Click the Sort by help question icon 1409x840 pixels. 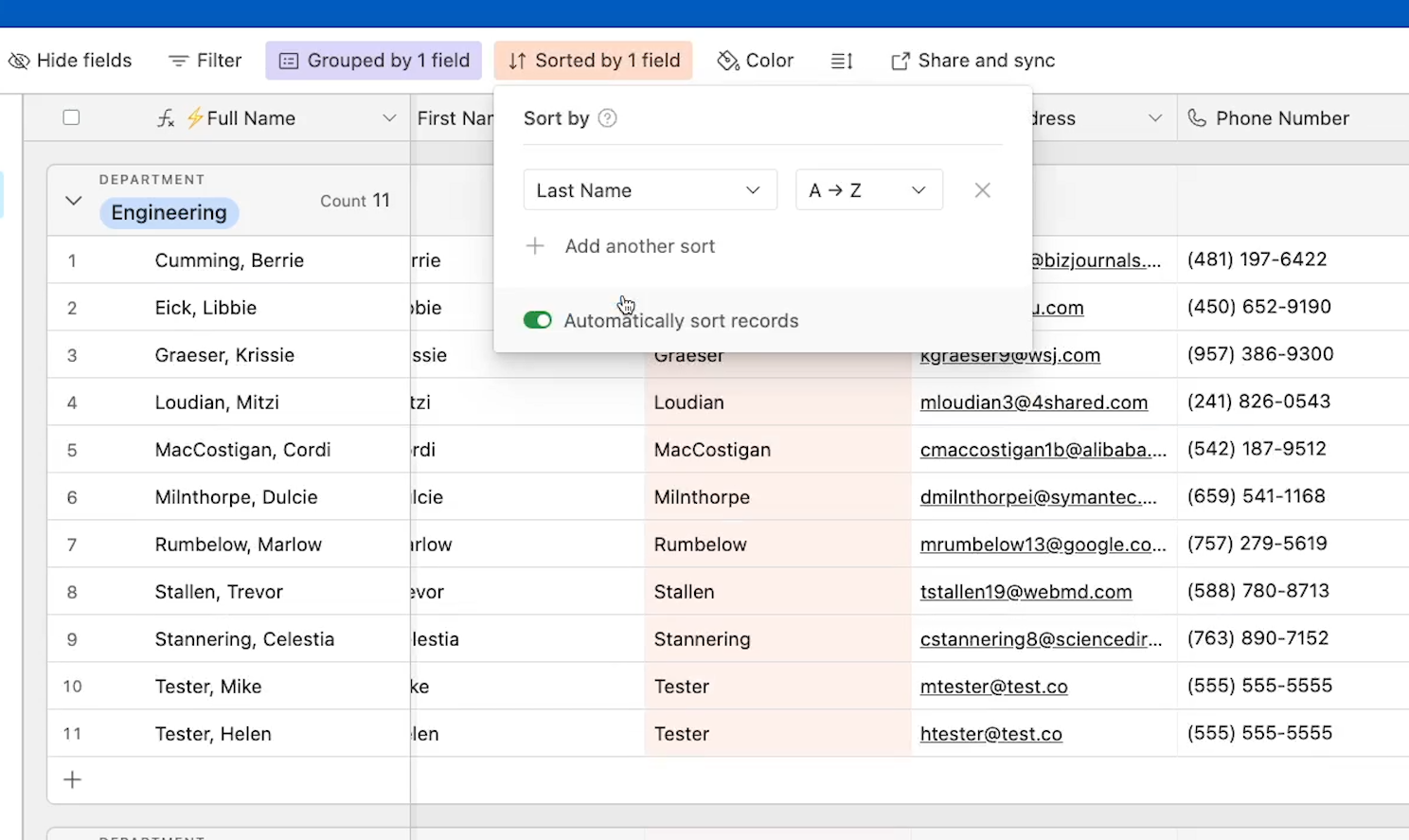[x=608, y=118]
